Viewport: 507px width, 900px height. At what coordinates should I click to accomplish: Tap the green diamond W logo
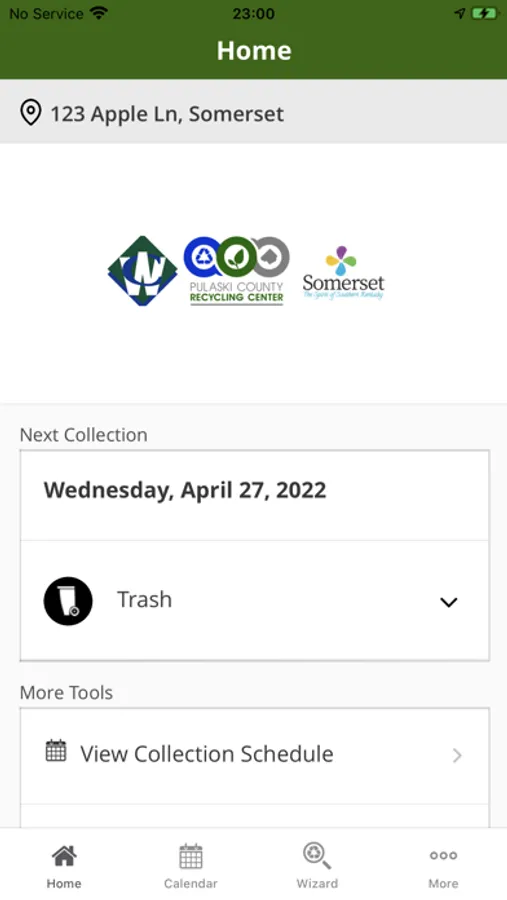142,271
